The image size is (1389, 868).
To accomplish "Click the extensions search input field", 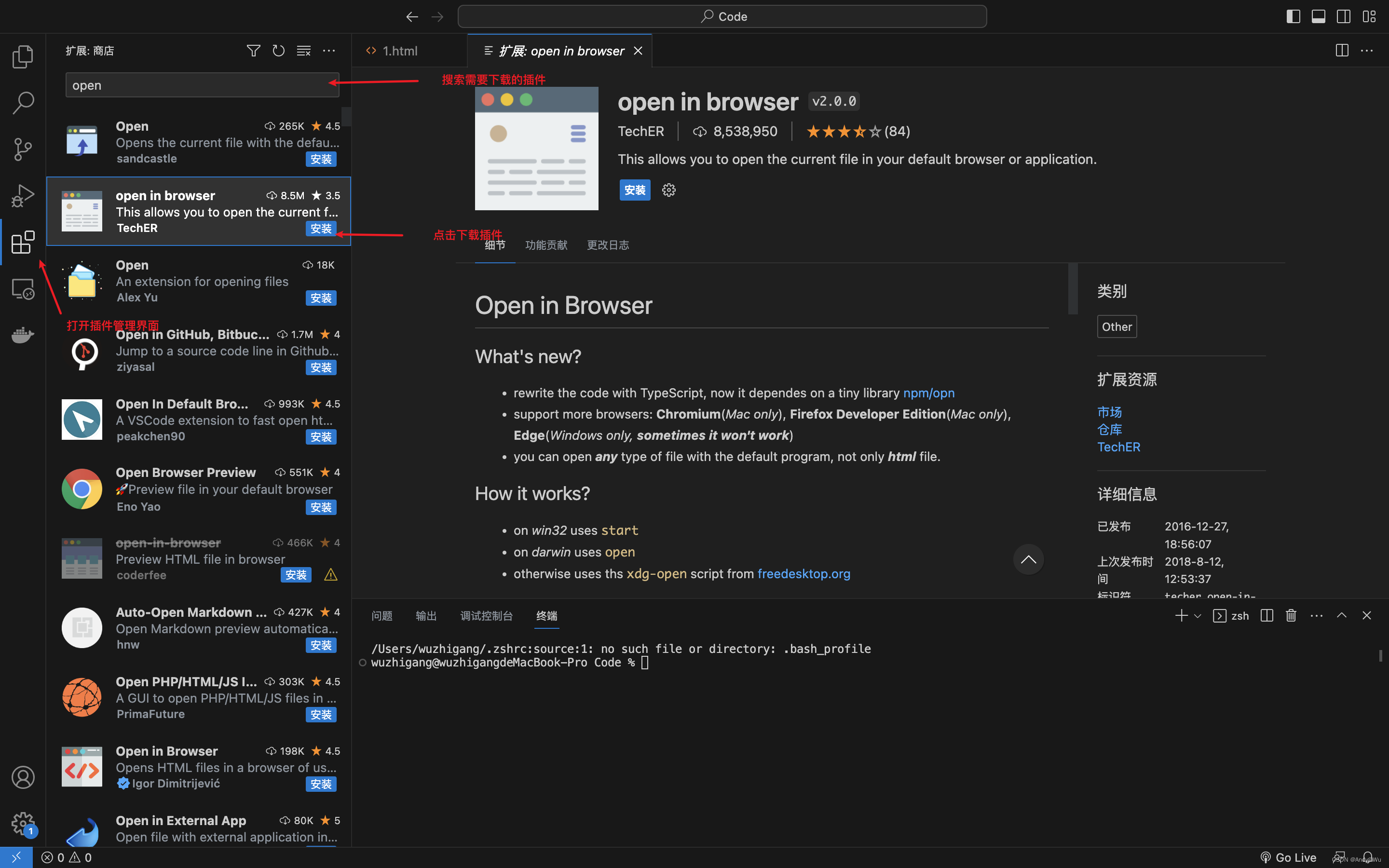I will tap(202, 85).
